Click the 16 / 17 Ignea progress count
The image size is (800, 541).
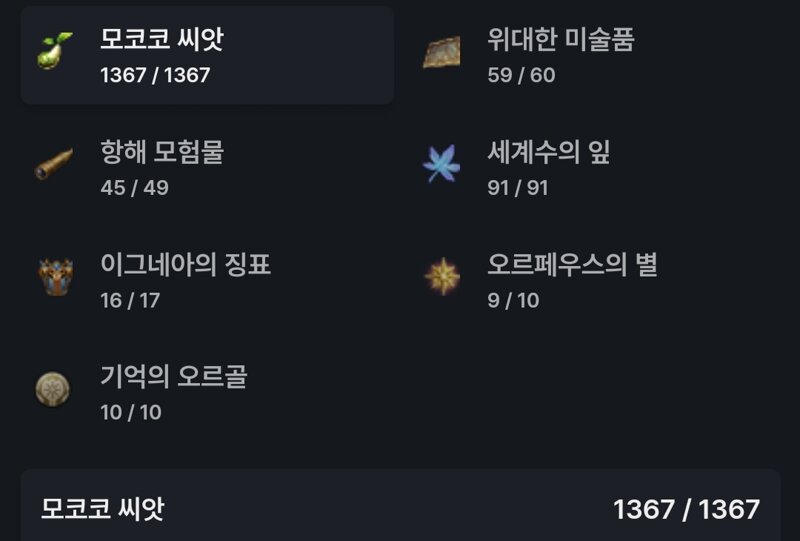(x=130, y=300)
